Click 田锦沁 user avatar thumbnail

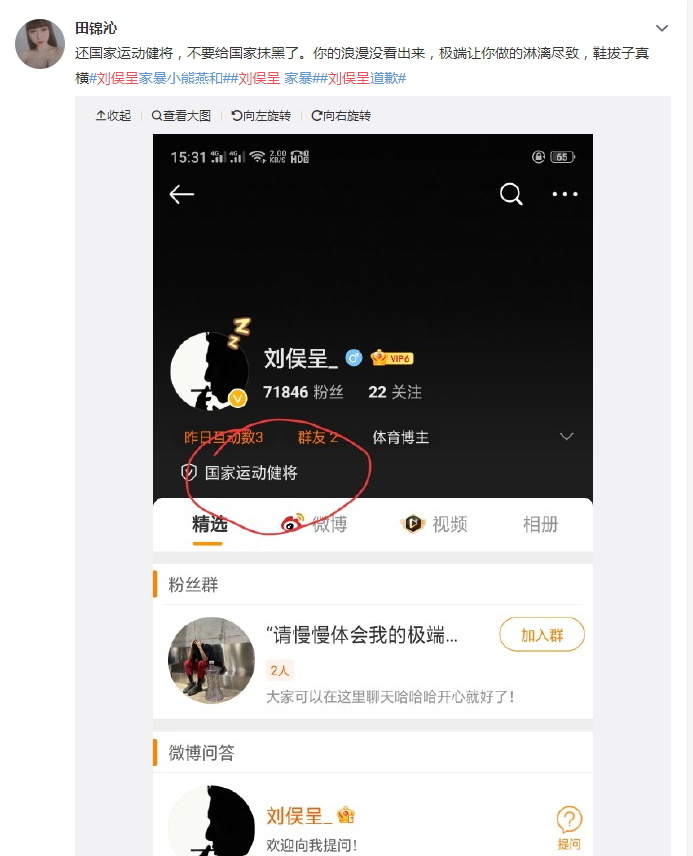click(40, 44)
